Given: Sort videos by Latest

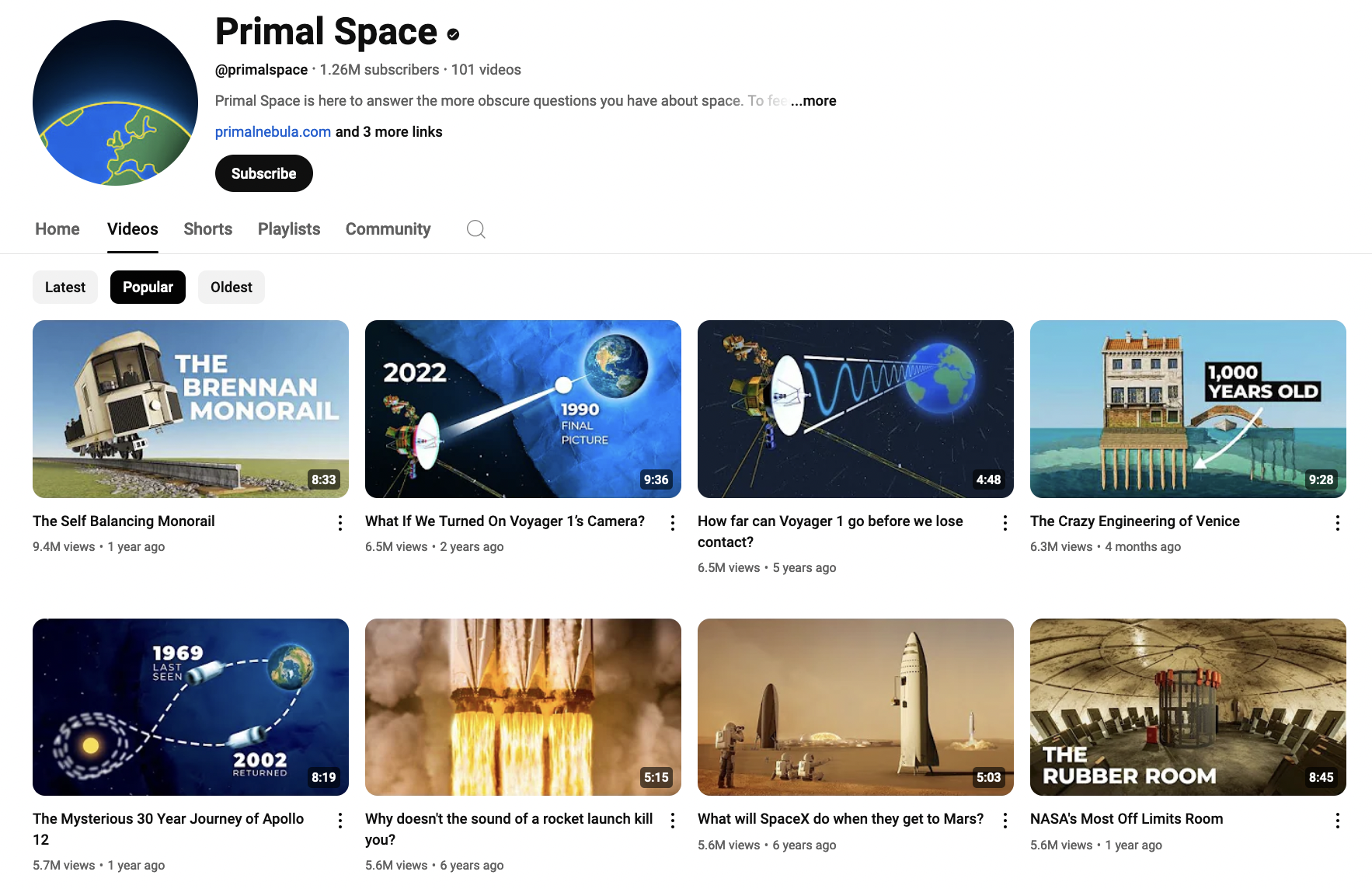Looking at the screenshot, I should click(x=65, y=288).
